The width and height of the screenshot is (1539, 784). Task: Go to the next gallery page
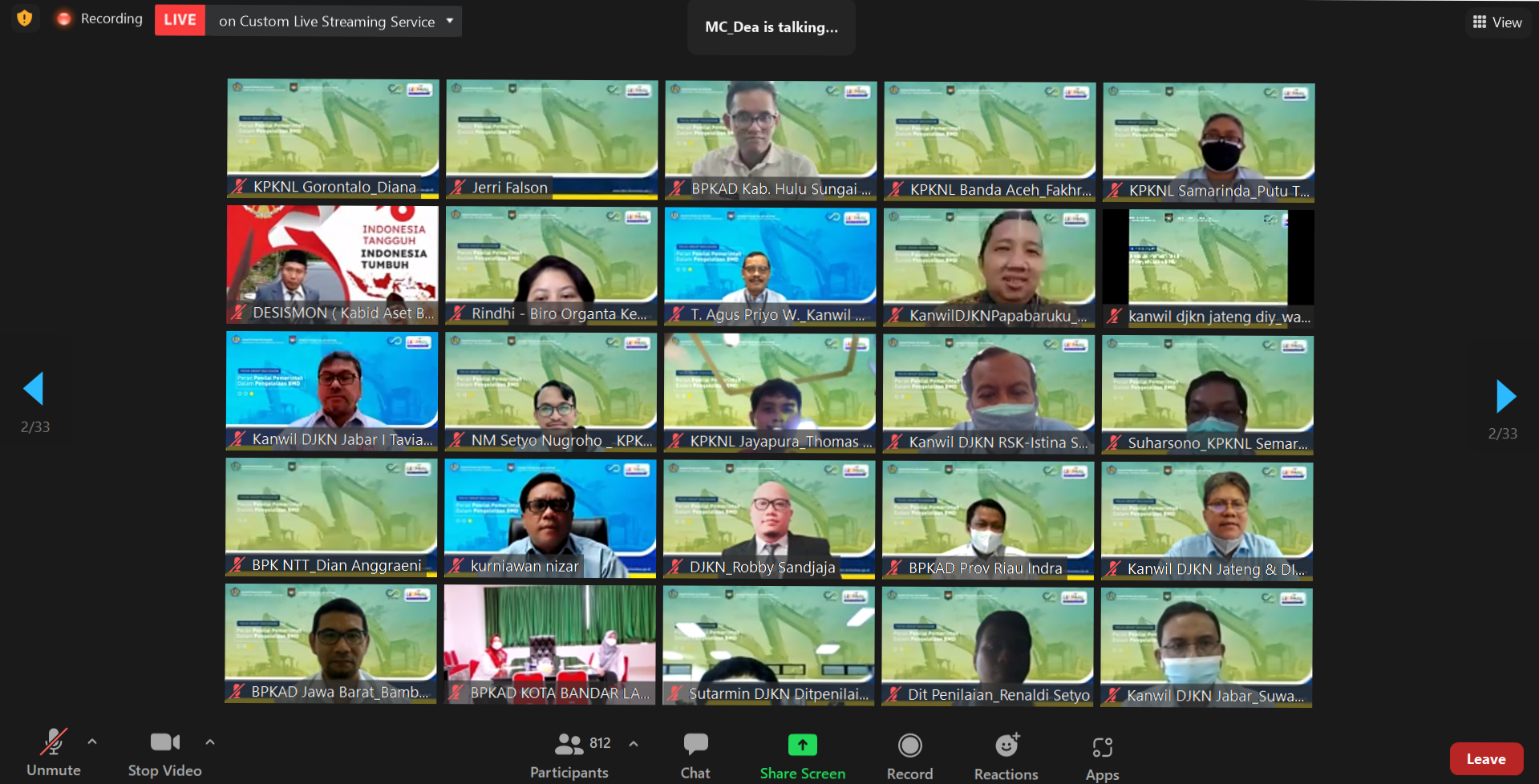pos(1505,396)
